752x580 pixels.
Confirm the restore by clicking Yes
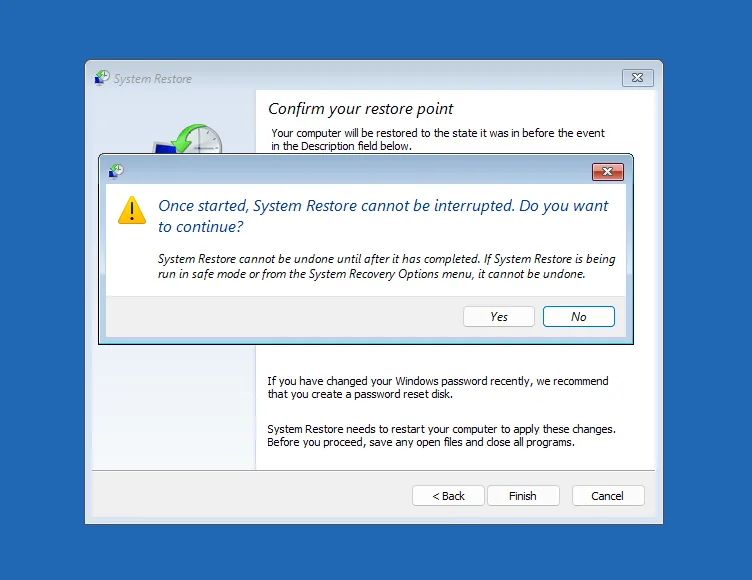point(499,317)
